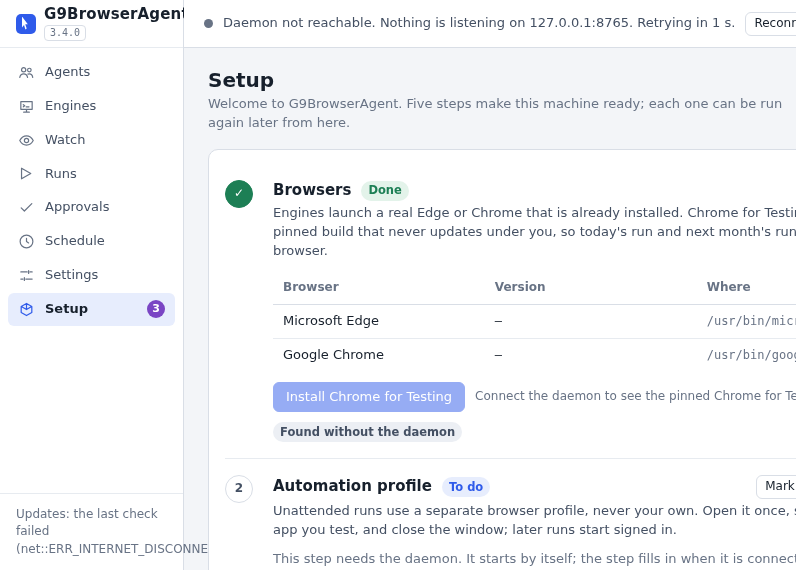796x570 pixels.
Task: Click the Where column header
Action: pyautogui.click(x=728, y=287)
